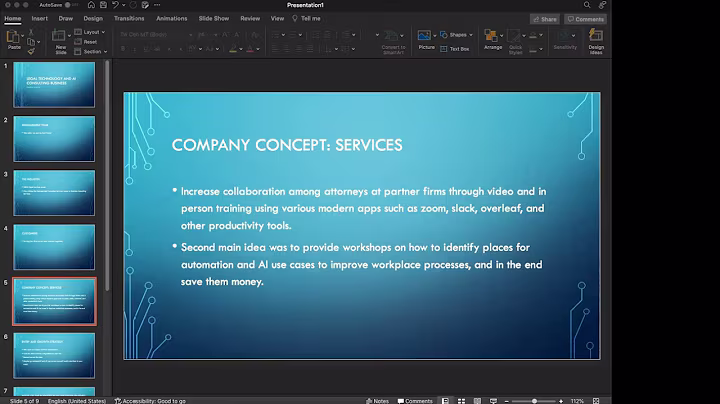The width and height of the screenshot is (720, 404).
Task: Click the Reset slide button
Action: point(86,42)
